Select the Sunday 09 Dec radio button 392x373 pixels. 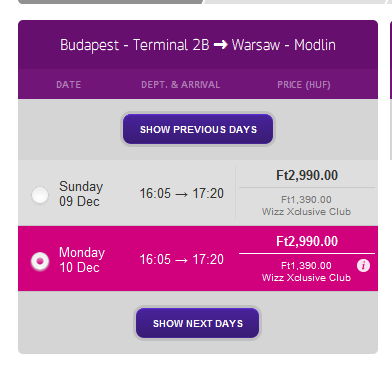[40, 195]
